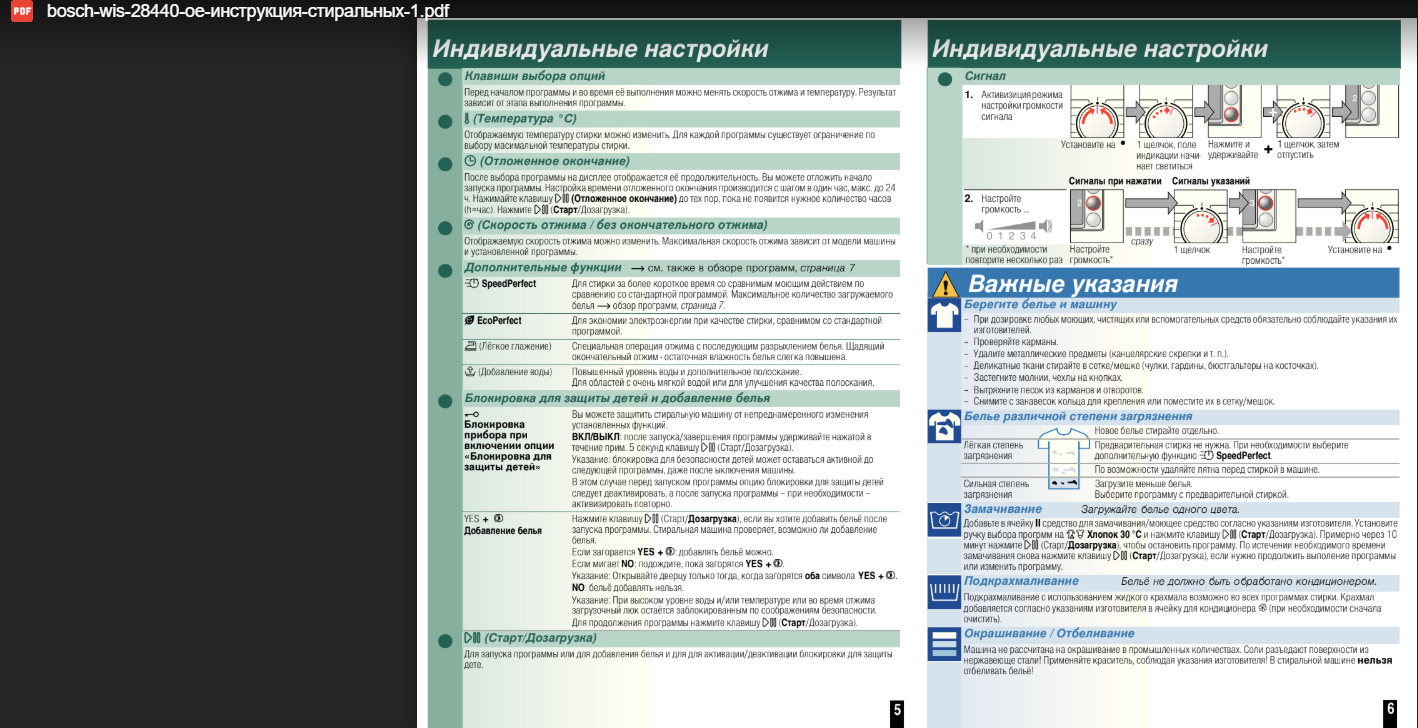Click the washing machine icon beside Белье различной степени загрязнения
The height and width of the screenshot is (728, 1418).
(x=944, y=427)
